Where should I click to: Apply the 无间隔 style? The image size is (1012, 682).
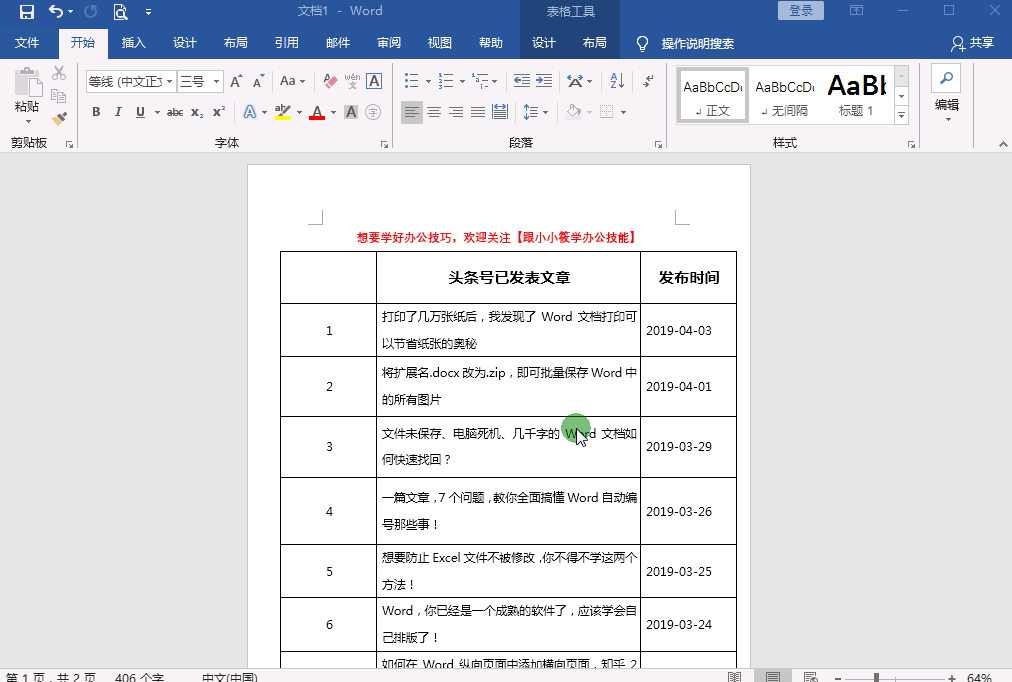point(784,95)
